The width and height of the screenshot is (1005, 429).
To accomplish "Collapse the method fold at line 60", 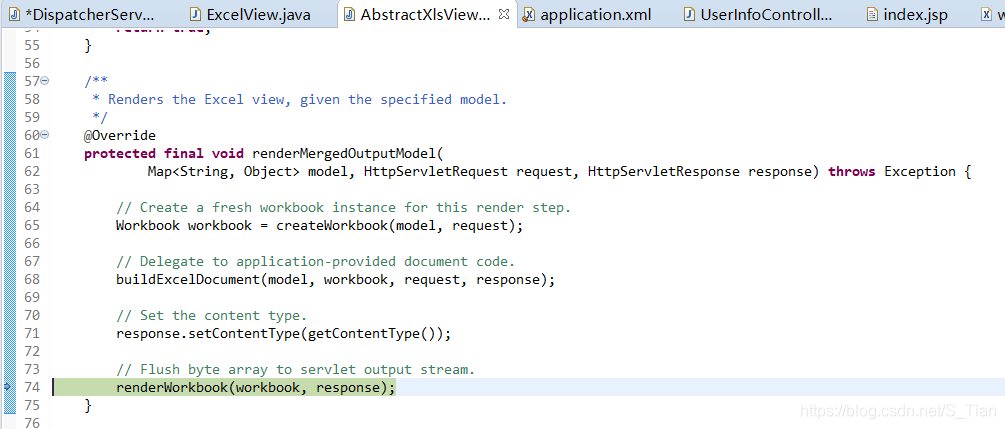I will point(45,135).
